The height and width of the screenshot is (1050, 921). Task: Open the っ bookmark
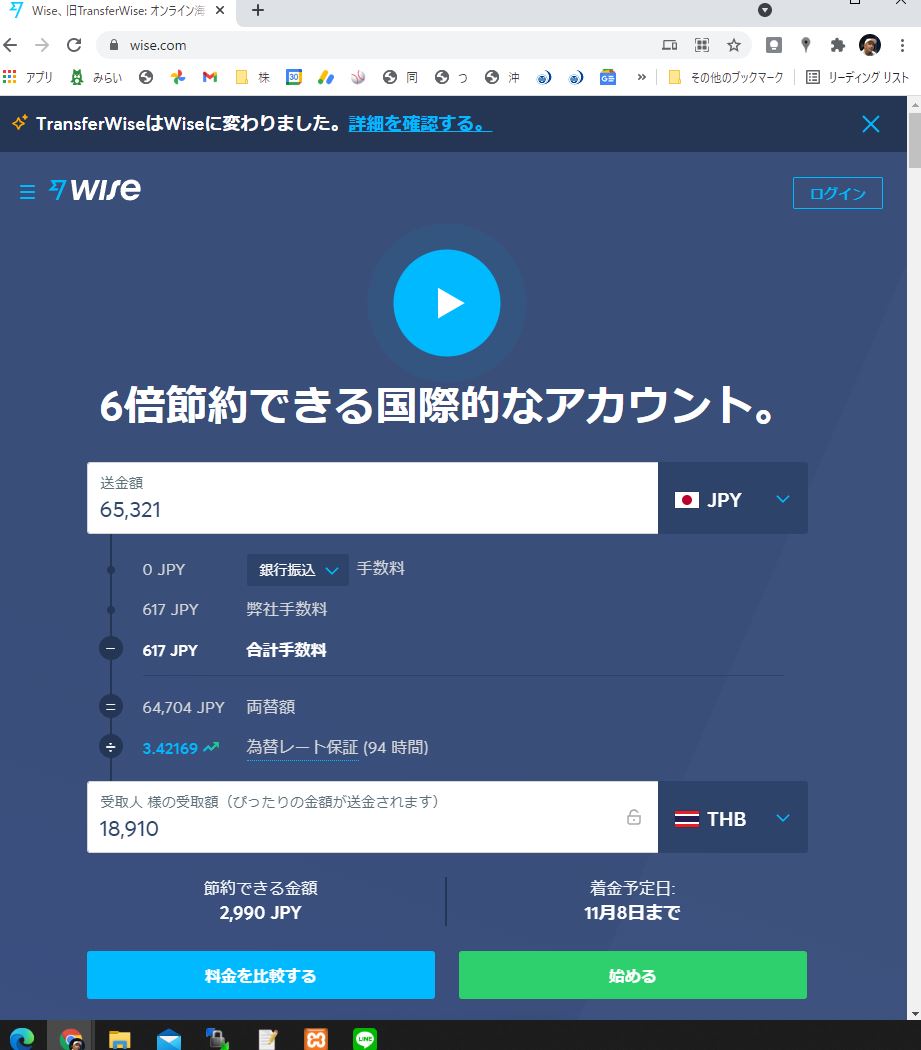click(x=451, y=77)
